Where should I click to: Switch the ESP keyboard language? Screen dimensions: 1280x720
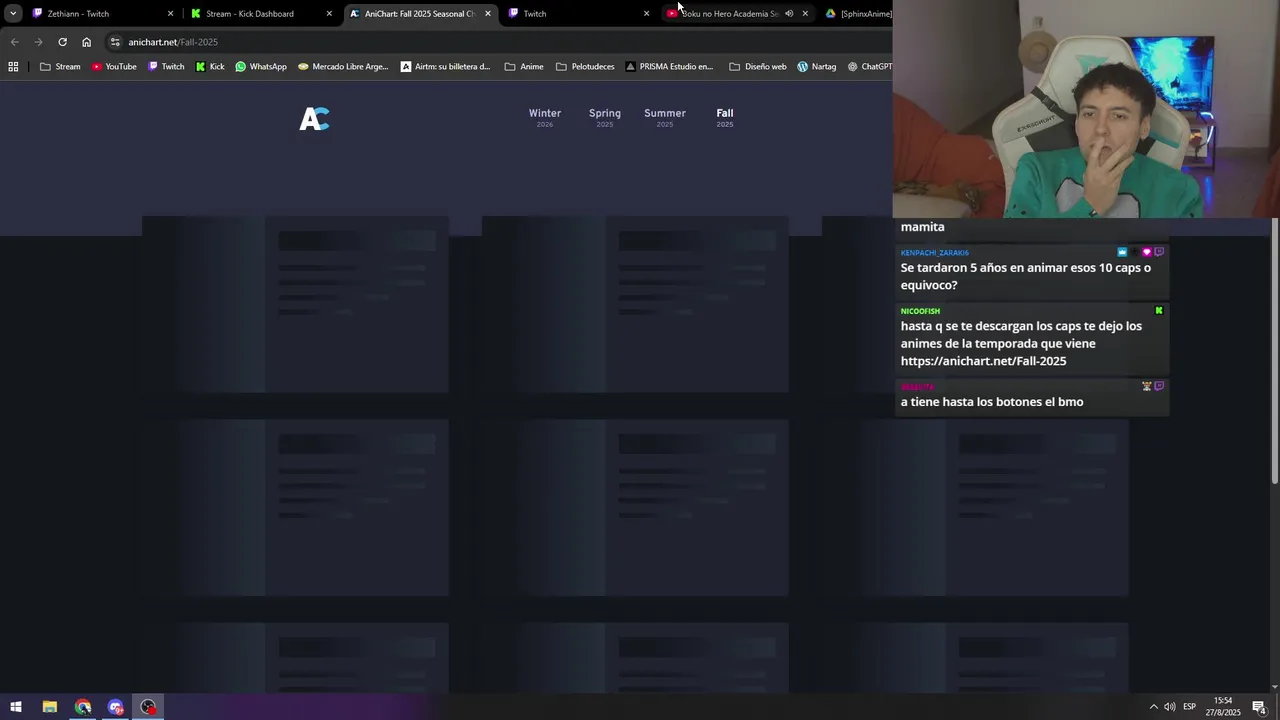[x=1190, y=707]
